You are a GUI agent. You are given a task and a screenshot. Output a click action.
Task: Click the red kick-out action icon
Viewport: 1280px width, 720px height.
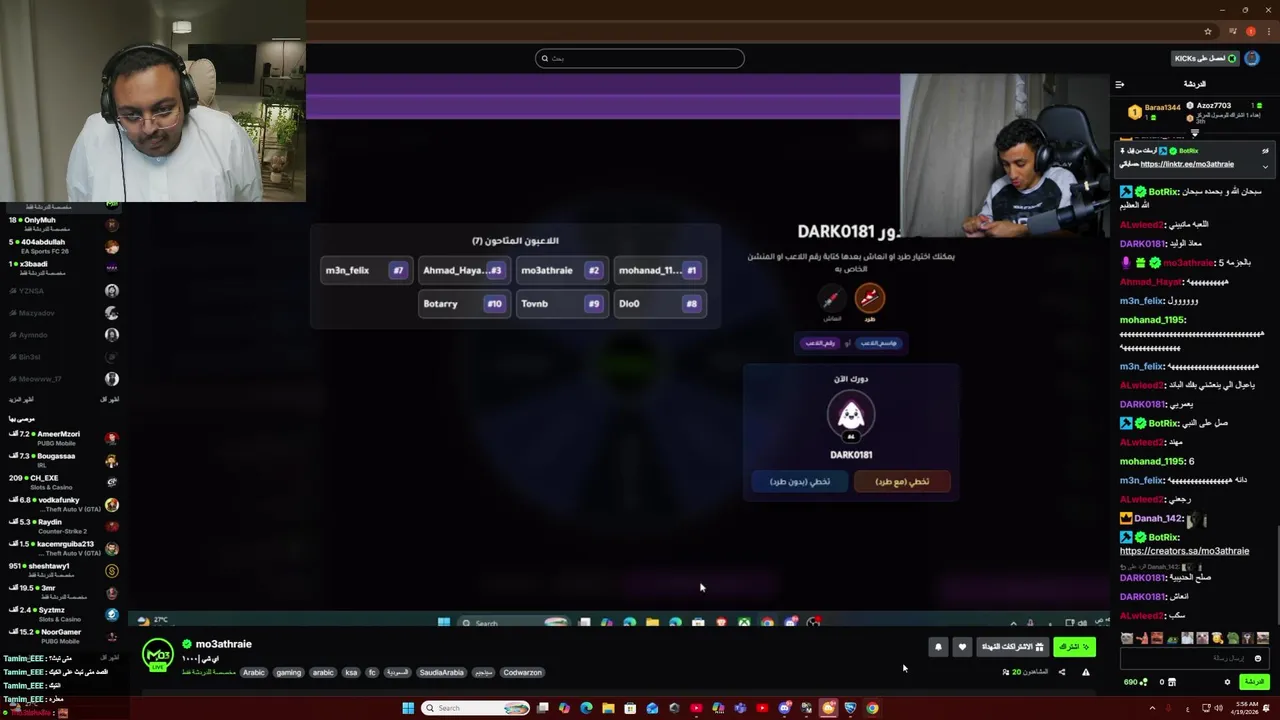[x=870, y=297]
